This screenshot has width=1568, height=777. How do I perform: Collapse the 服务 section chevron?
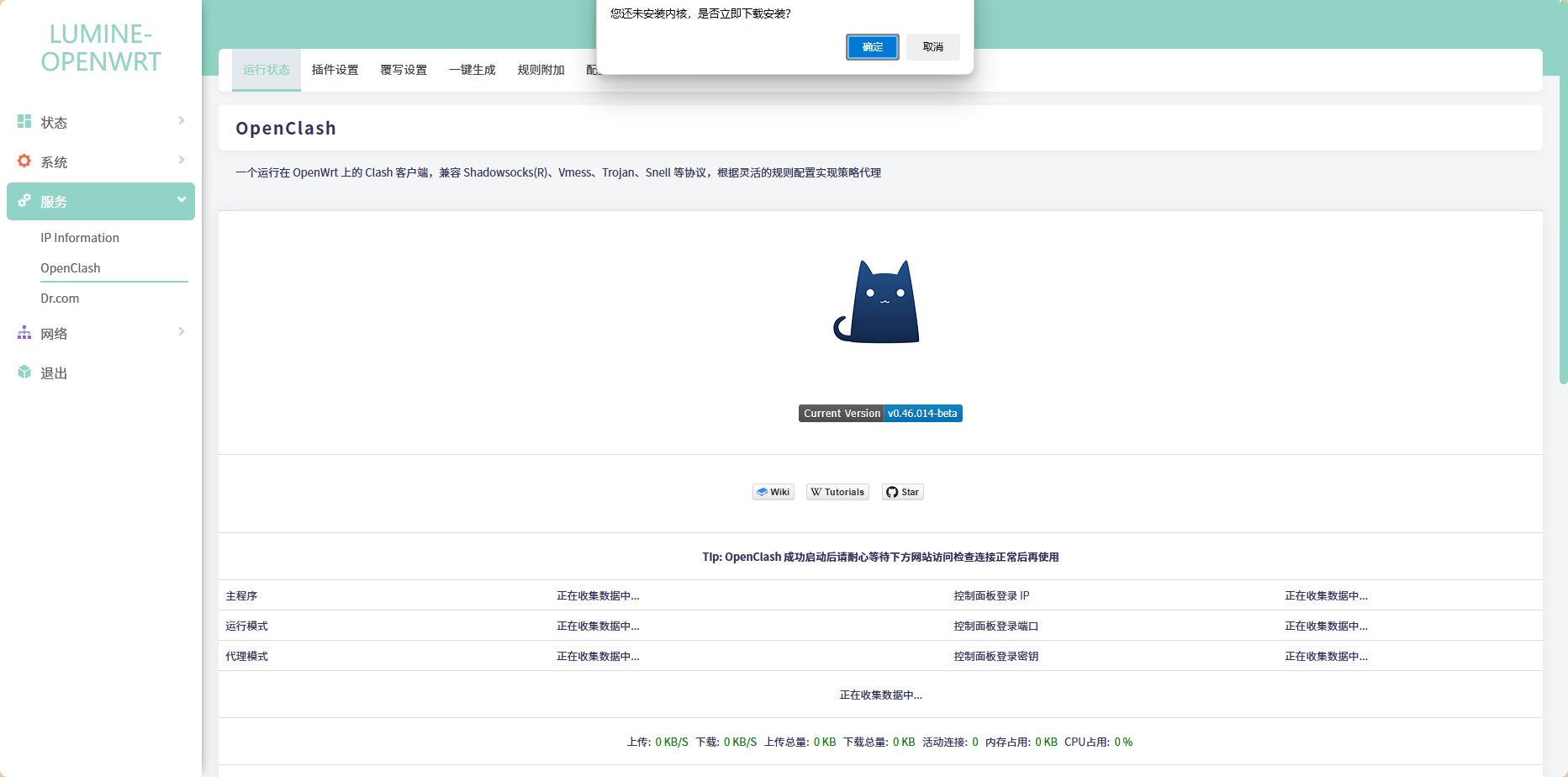click(181, 200)
